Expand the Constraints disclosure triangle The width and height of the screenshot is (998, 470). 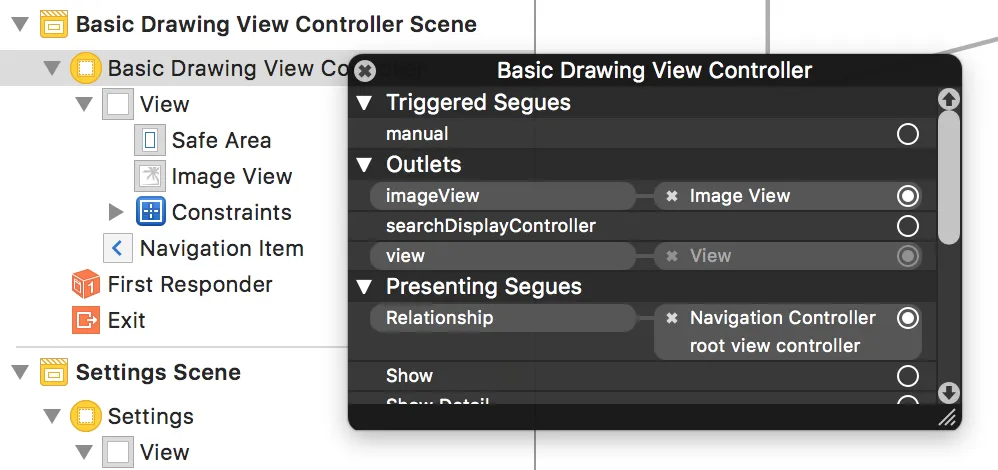click(x=116, y=212)
